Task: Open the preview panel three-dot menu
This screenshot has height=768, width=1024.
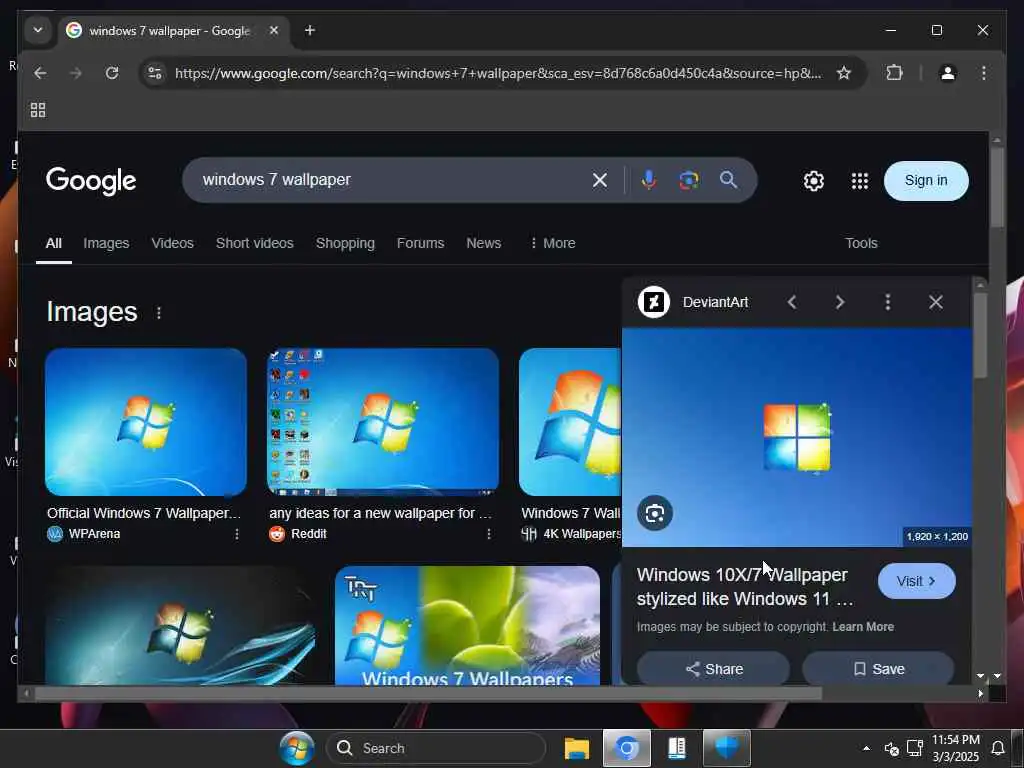Action: pyautogui.click(x=887, y=302)
